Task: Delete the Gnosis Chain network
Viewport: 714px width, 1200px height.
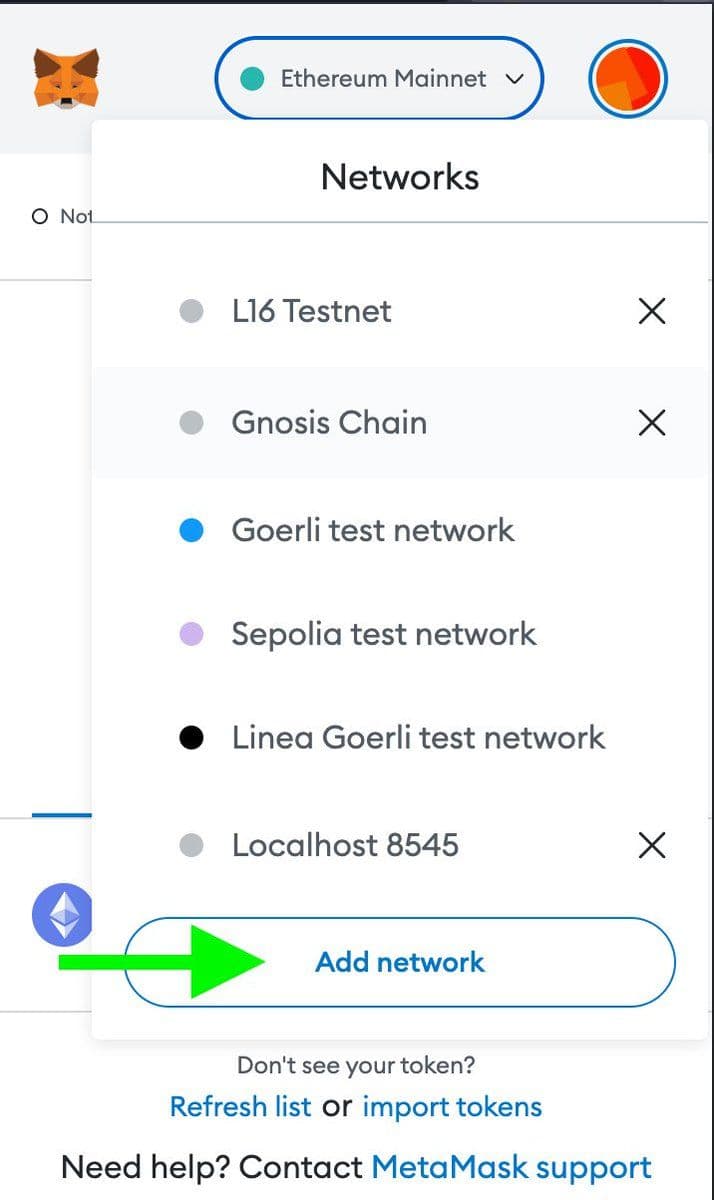Action: coord(652,423)
